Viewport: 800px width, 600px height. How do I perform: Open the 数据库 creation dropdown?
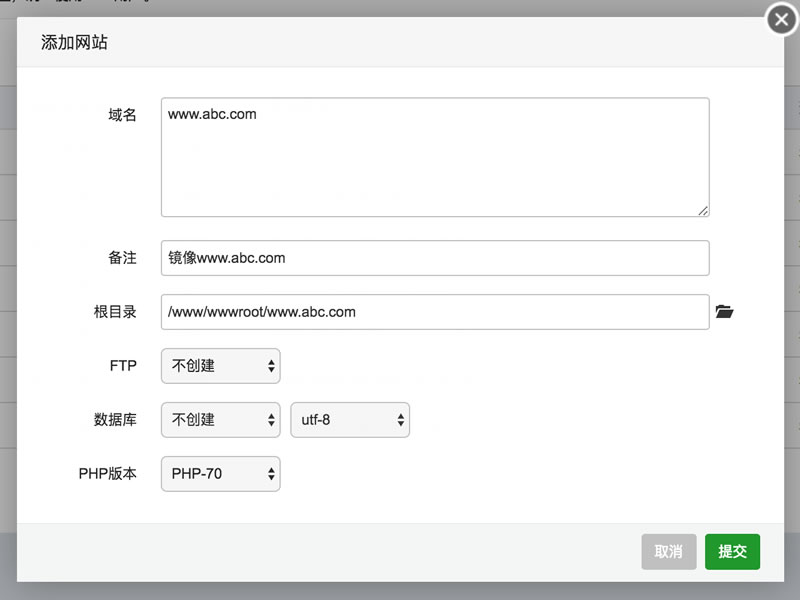(x=220, y=420)
